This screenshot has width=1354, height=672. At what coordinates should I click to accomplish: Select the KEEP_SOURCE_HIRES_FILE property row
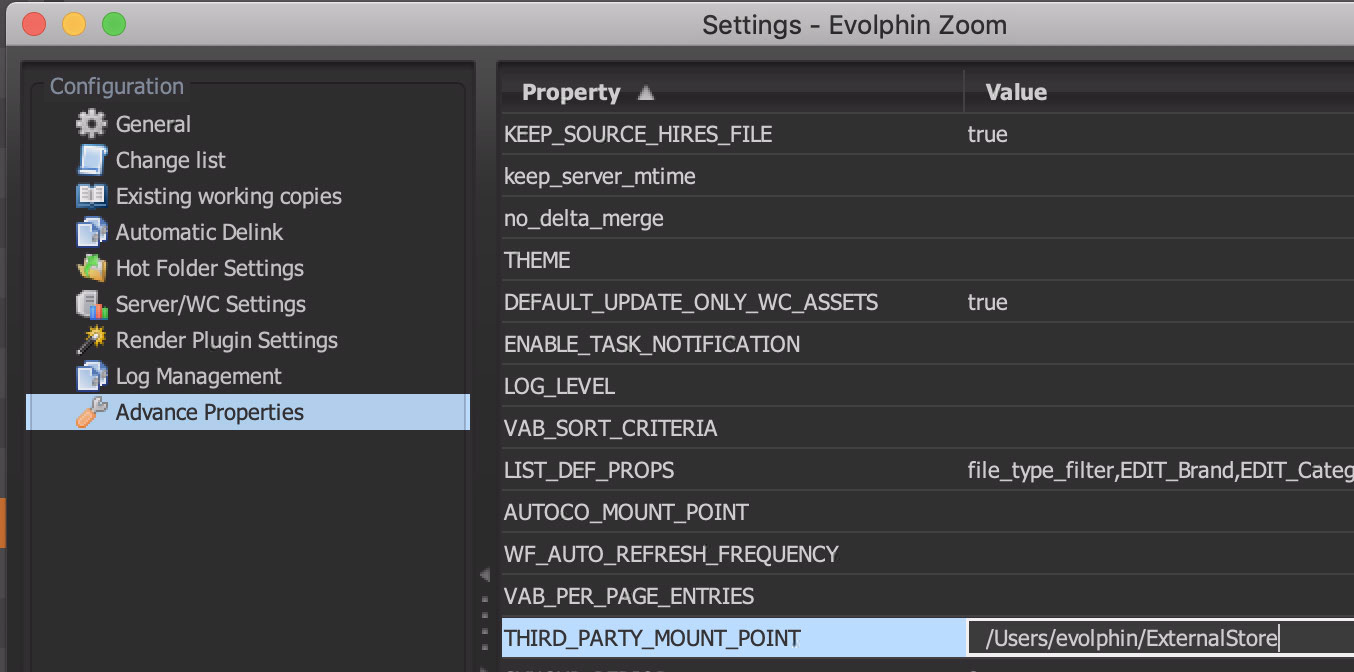pyautogui.click(x=638, y=134)
